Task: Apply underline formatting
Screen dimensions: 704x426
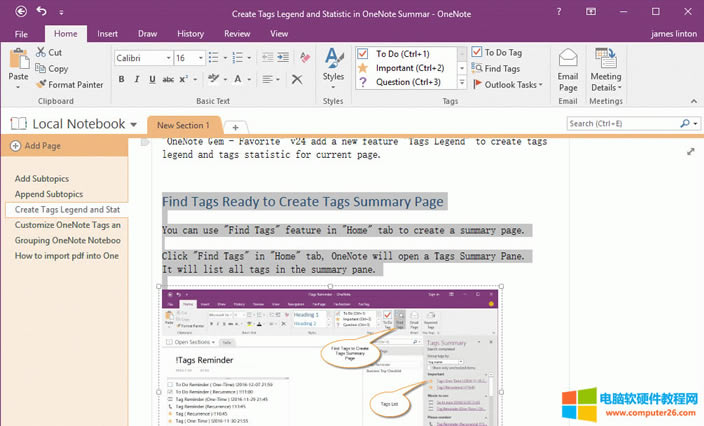Action: [x=151, y=79]
